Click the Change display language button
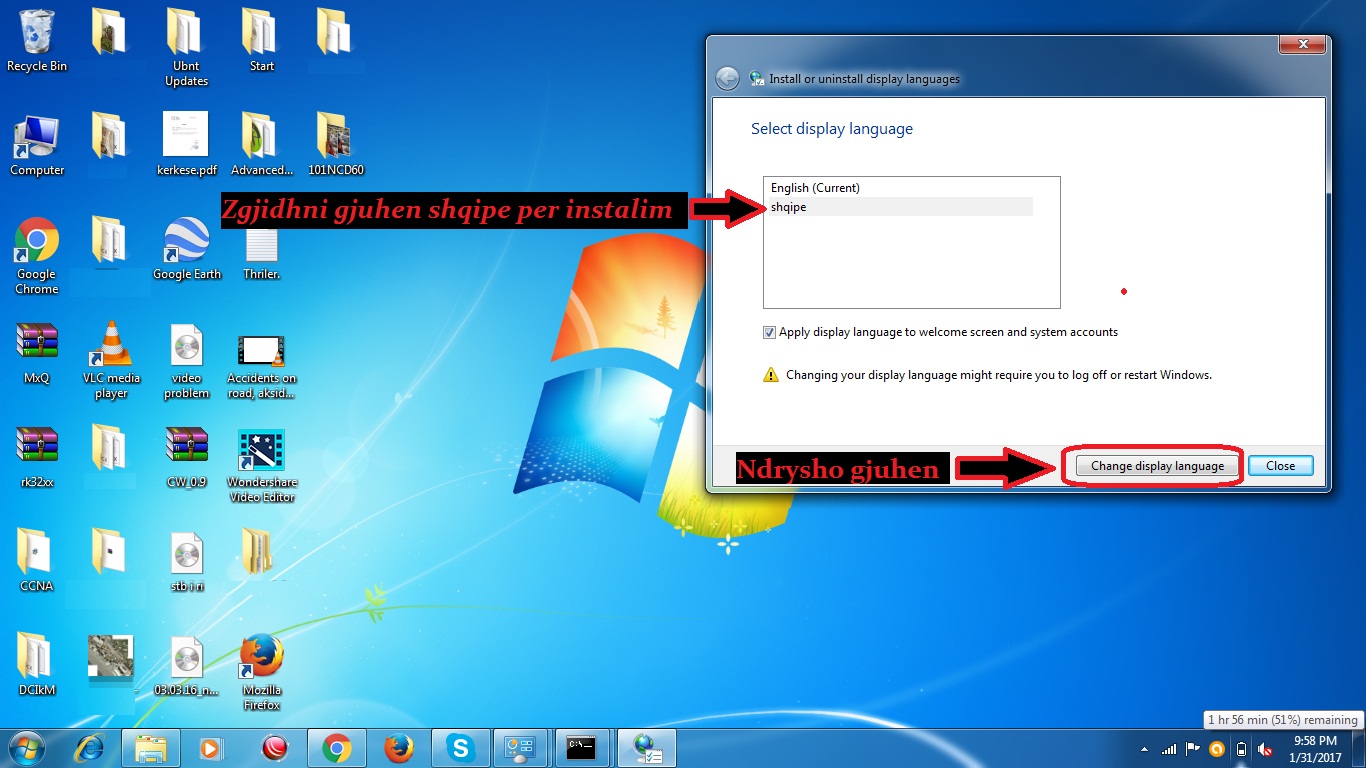 pyautogui.click(x=1157, y=466)
